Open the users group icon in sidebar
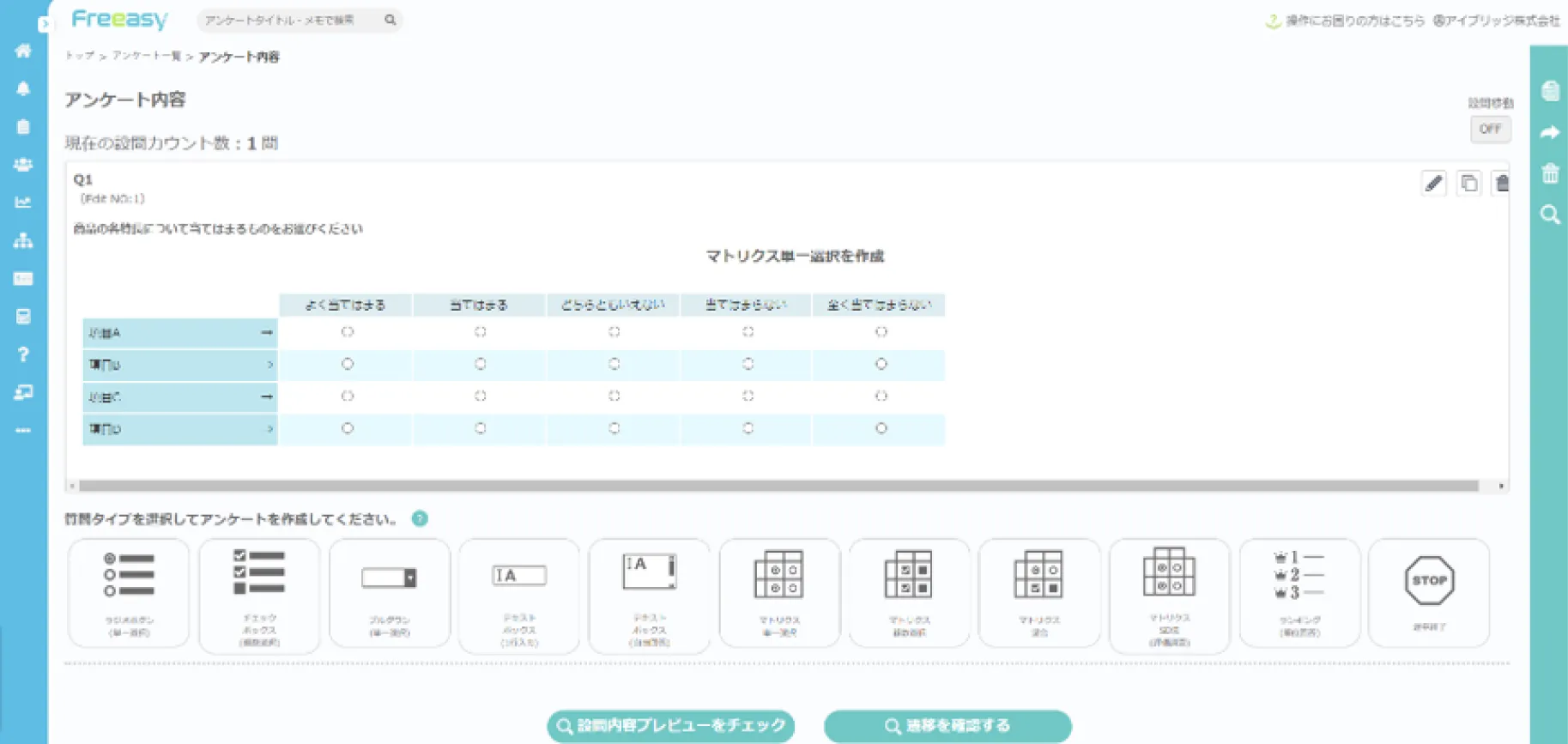 tap(23, 164)
